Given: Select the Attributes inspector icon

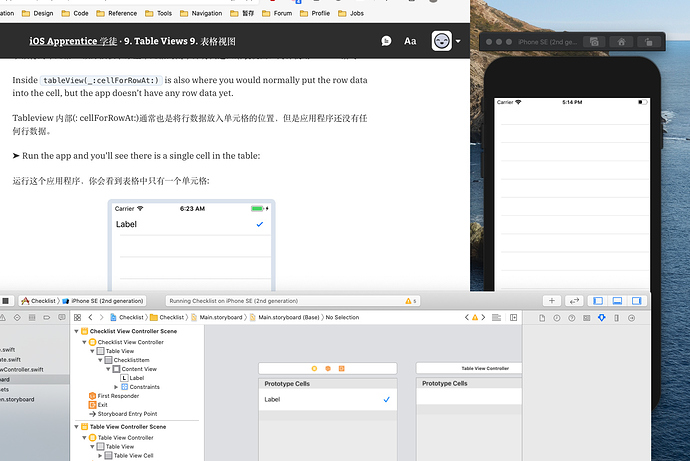Looking at the screenshot, I should point(602,317).
